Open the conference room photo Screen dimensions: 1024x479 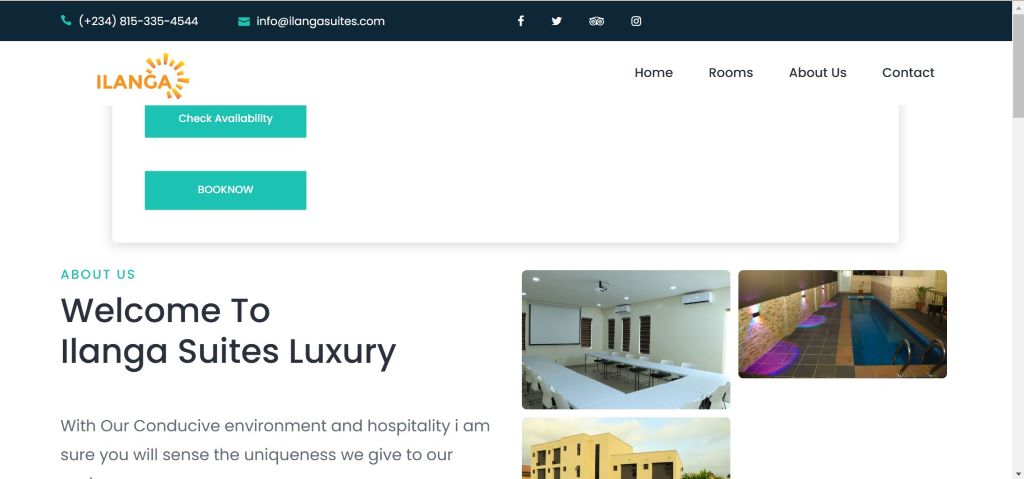tap(626, 340)
